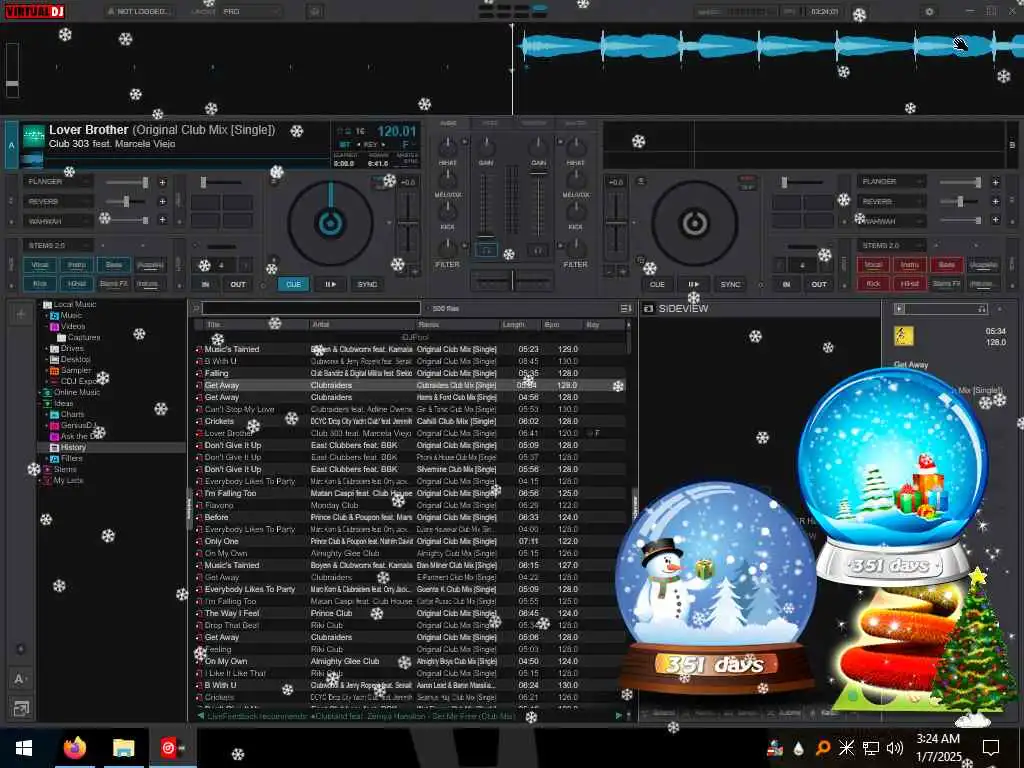
Task: Toggle the HiHat stem on left deck
Action: pyautogui.click(x=76, y=284)
